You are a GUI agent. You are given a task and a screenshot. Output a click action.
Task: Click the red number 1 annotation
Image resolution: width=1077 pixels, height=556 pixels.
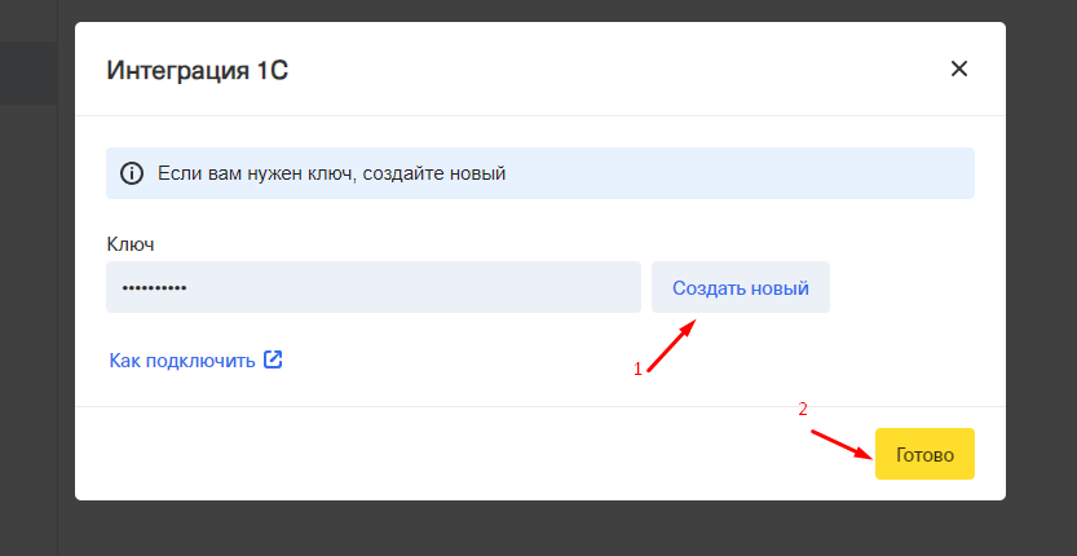tap(637, 369)
